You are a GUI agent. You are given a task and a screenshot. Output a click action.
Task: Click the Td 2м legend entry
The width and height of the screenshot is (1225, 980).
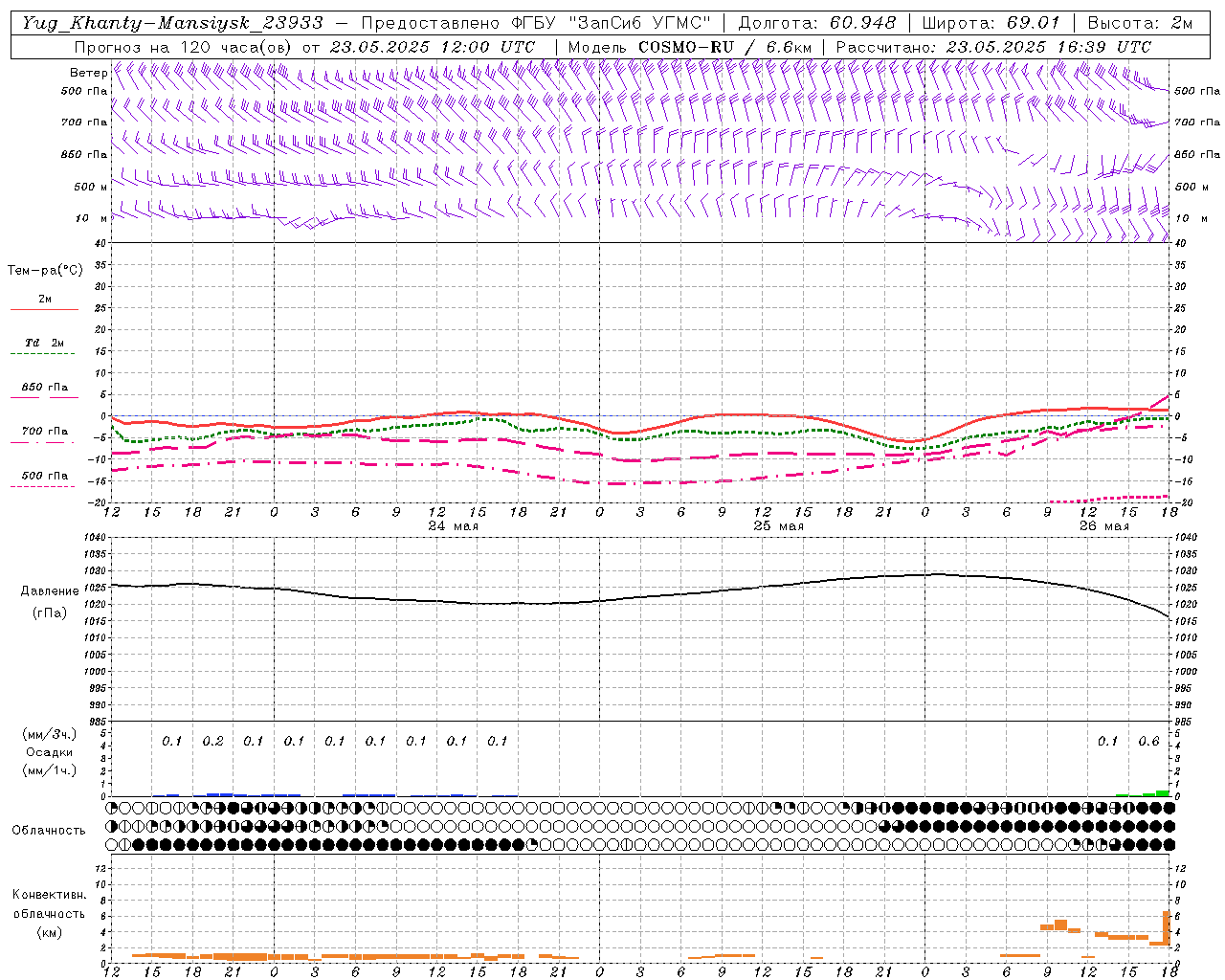click(x=45, y=343)
